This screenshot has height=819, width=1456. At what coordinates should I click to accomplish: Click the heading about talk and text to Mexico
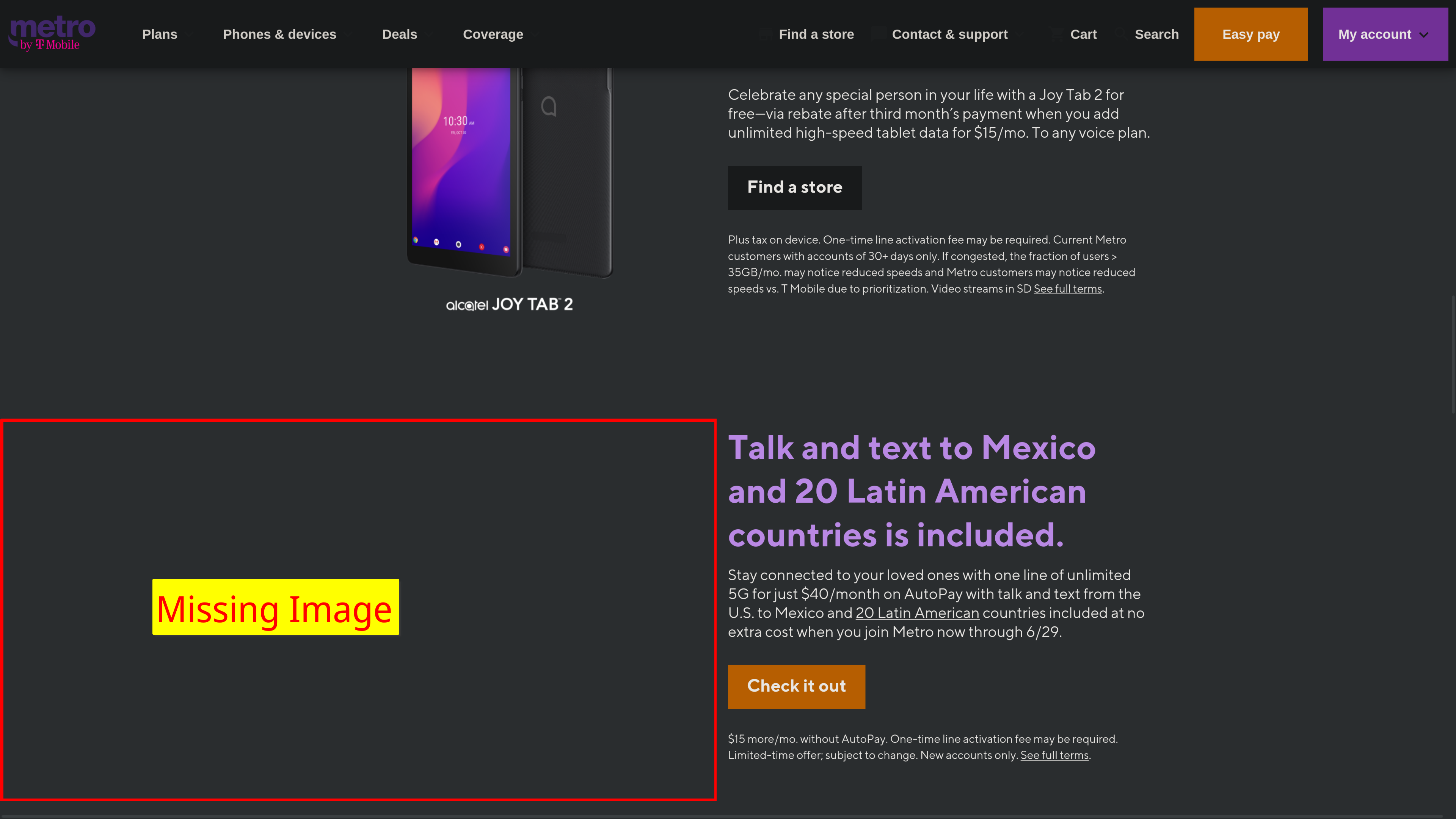(x=912, y=491)
